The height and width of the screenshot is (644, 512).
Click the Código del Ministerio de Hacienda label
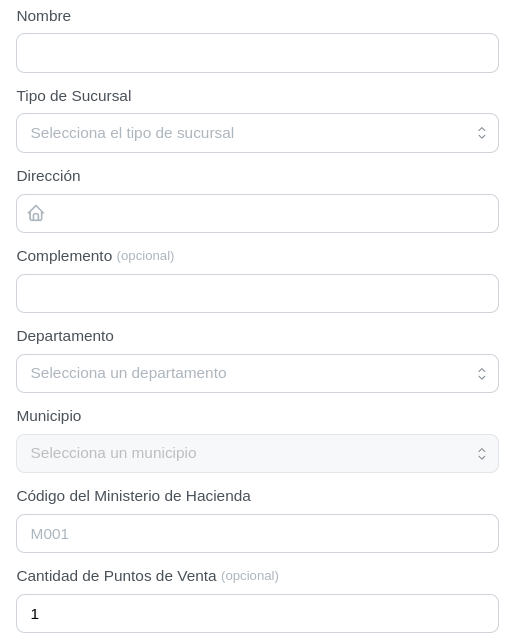[133, 496]
